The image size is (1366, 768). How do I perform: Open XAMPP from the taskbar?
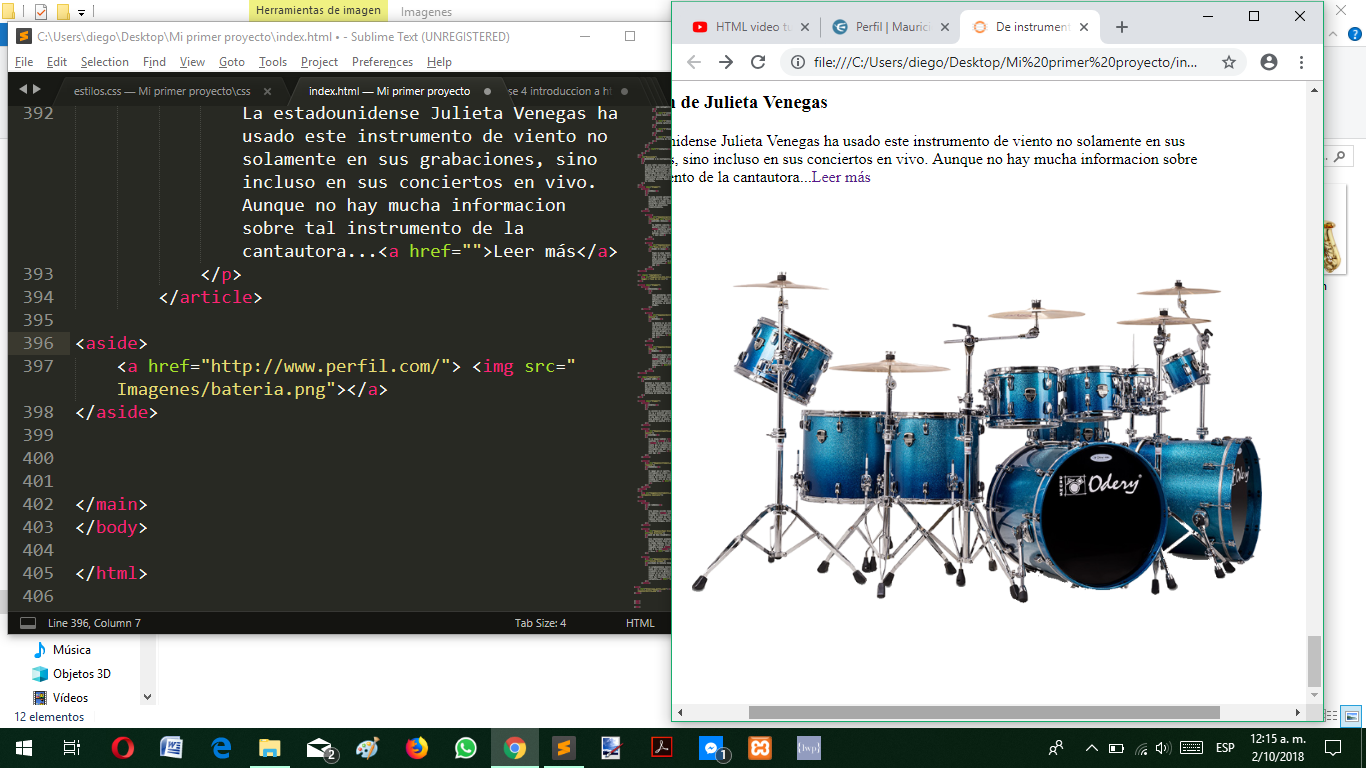point(759,748)
